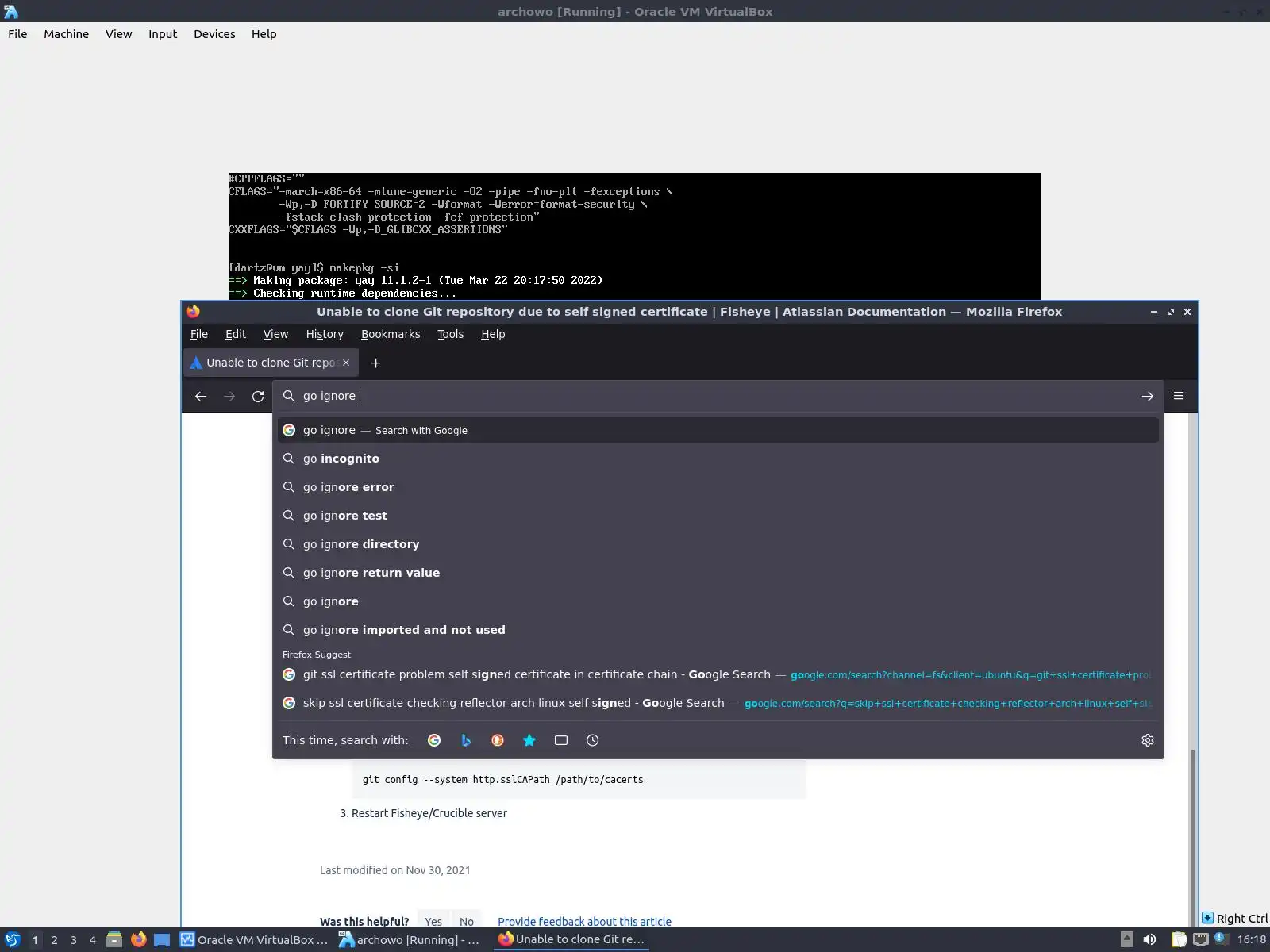Search this time in Bookmarks
The height and width of the screenshot is (952, 1270).
[529, 740]
